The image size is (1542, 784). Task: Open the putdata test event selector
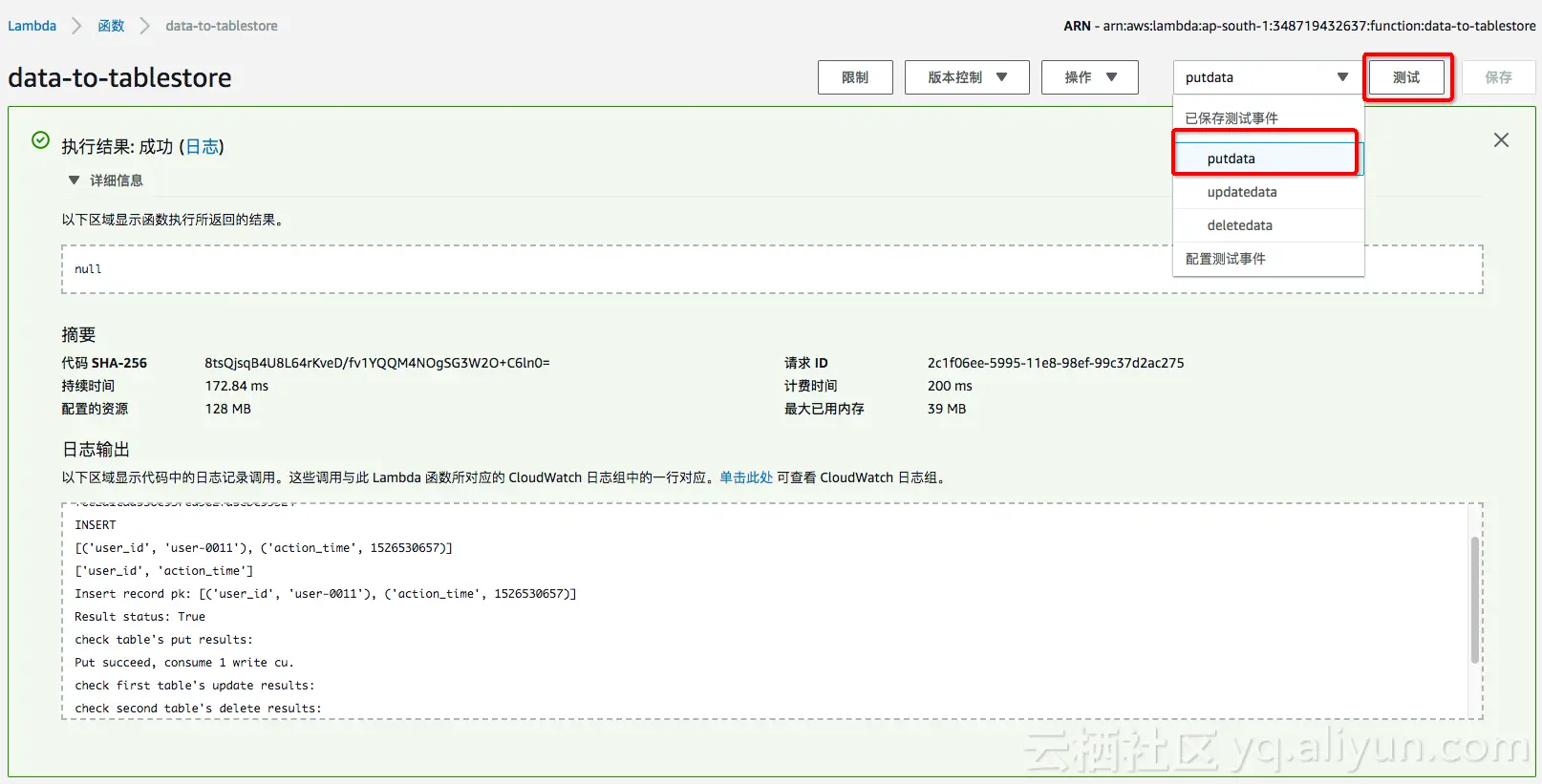pos(1268,77)
